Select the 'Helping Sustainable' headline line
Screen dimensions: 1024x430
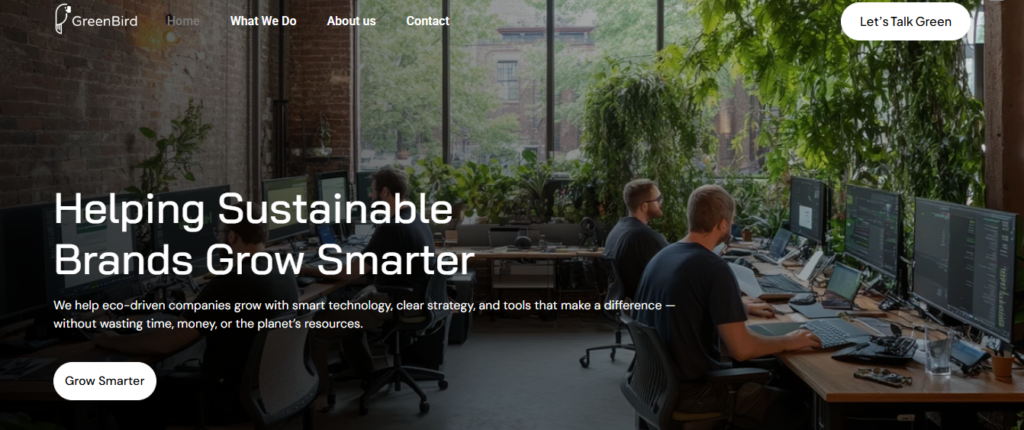tap(253, 211)
